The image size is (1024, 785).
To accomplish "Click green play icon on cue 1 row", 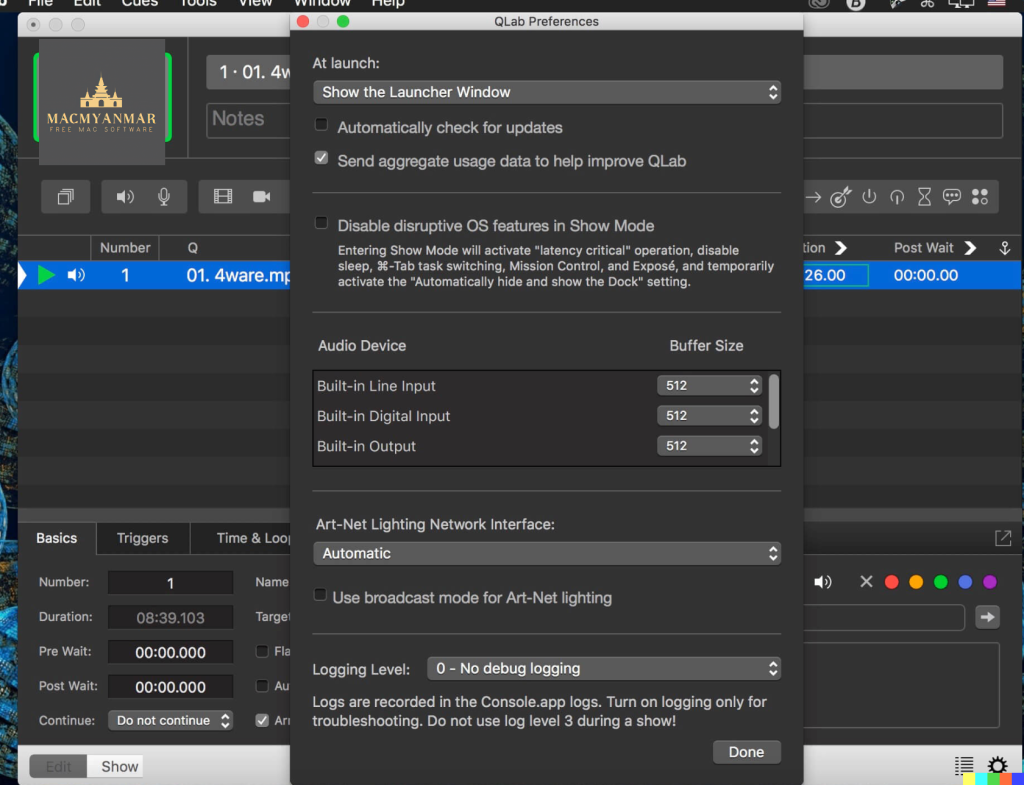I will [46, 275].
